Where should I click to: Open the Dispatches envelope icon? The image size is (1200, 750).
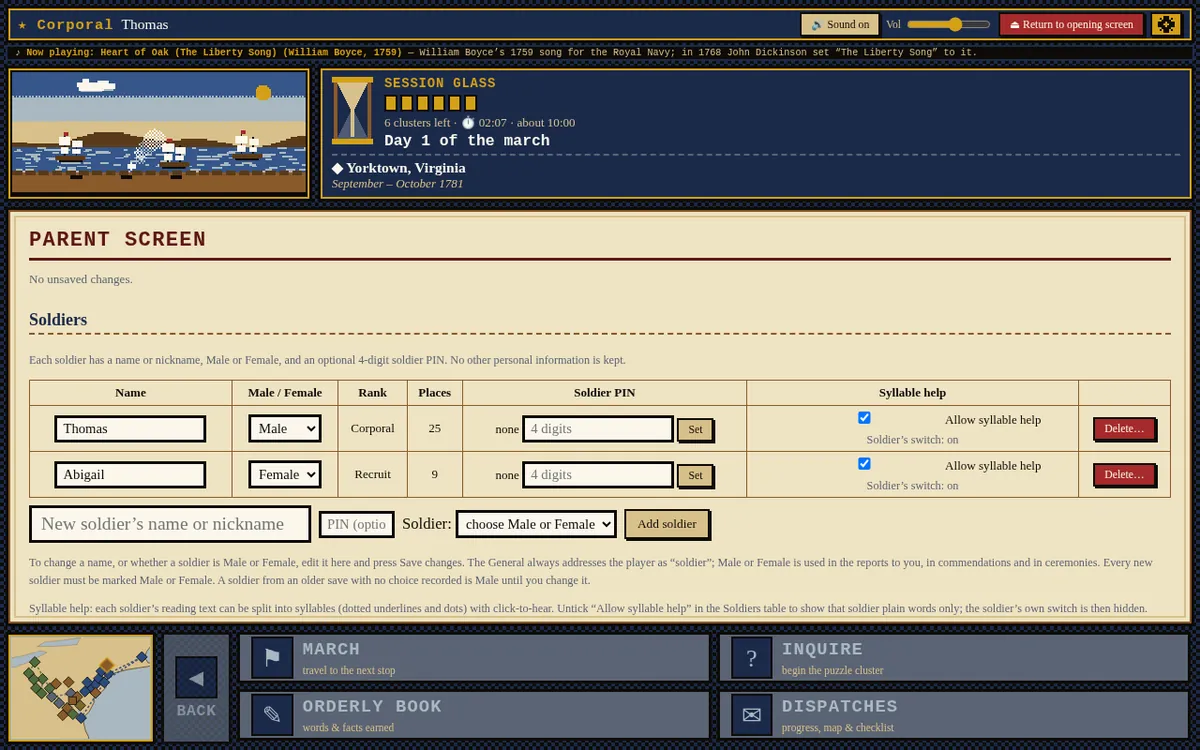(x=752, y=715)
